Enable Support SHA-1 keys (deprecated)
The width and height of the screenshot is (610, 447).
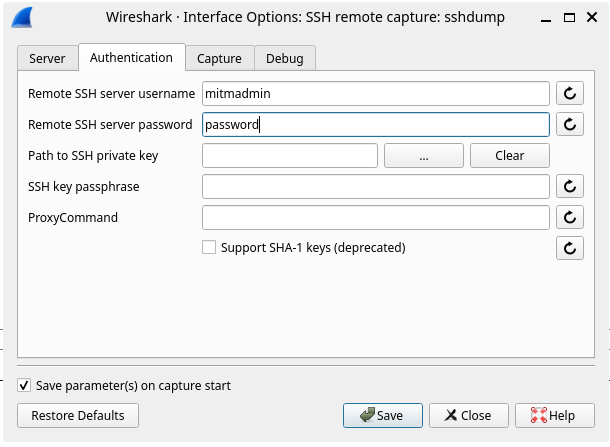click(x=209, y=247)
